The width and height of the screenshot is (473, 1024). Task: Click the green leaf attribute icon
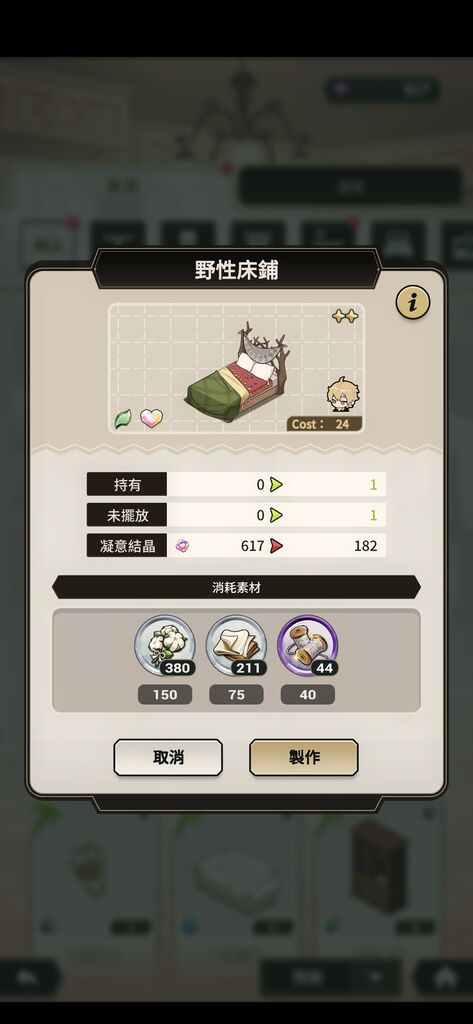point(123,419)
